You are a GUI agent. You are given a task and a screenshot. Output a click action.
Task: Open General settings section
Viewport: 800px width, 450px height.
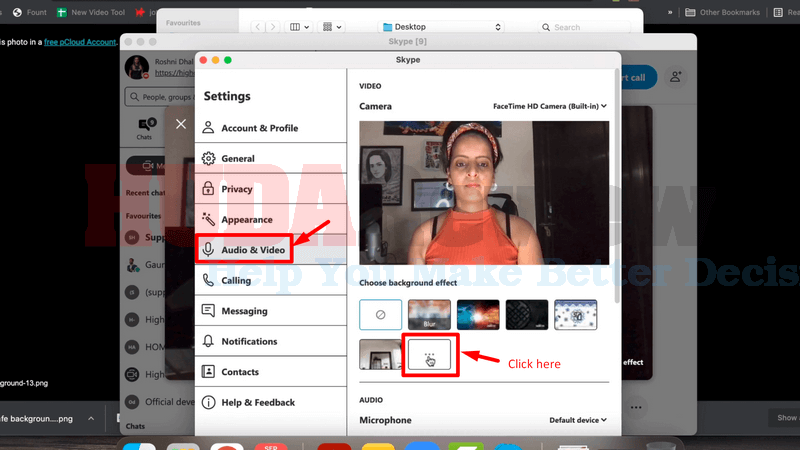[x=270, y=159]
